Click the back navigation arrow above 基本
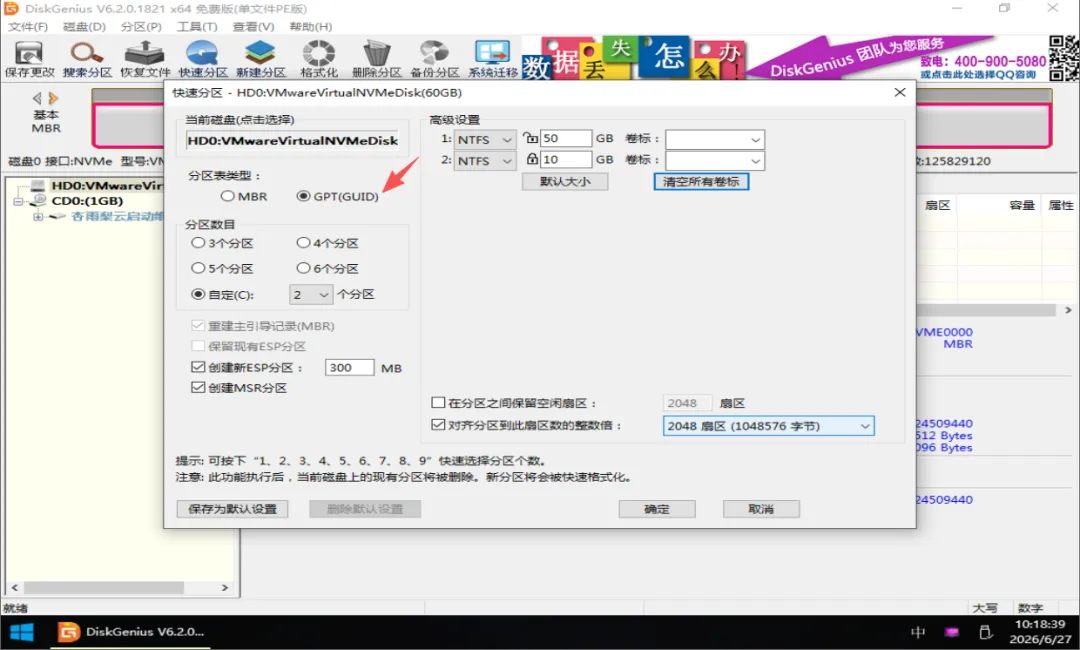 37,98
